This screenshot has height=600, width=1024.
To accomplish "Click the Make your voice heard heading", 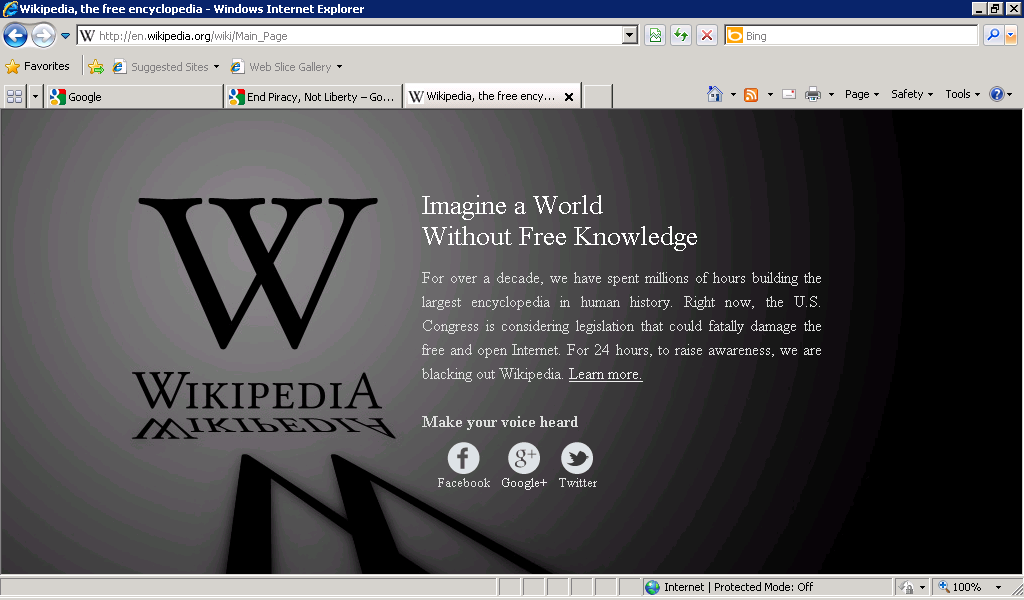I will 500,422.
